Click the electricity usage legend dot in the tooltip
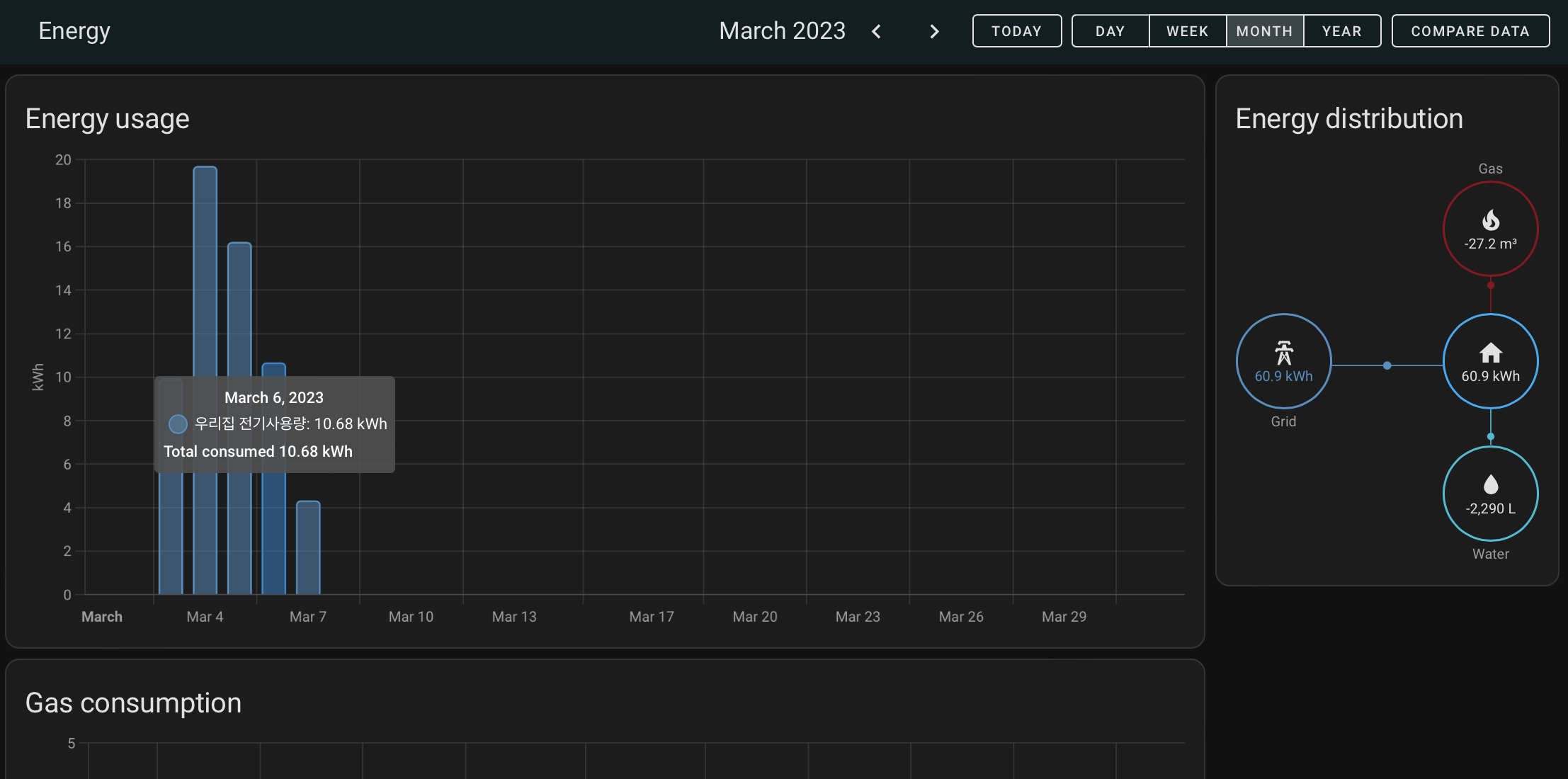 pyautogui.click(x=178, y=423)
